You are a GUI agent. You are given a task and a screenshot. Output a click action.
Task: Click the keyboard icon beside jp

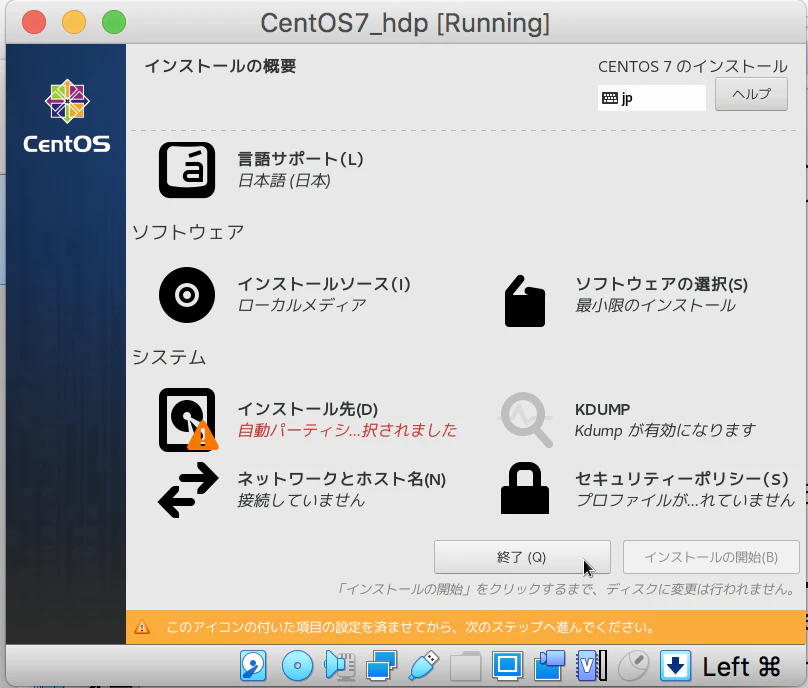[x=610, y=98]
